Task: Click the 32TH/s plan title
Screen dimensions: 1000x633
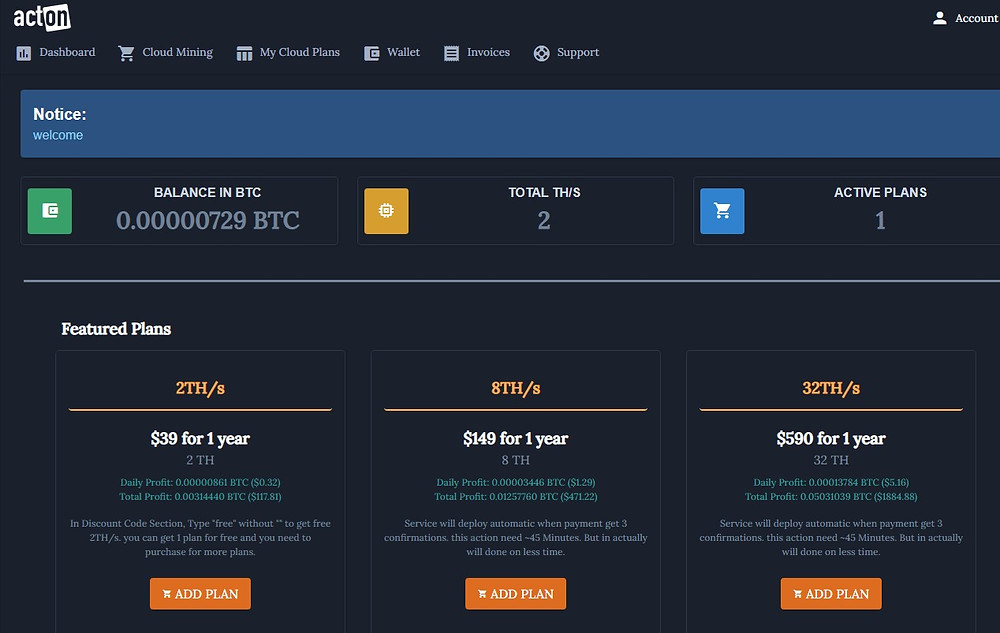Action: coord(831,388)
